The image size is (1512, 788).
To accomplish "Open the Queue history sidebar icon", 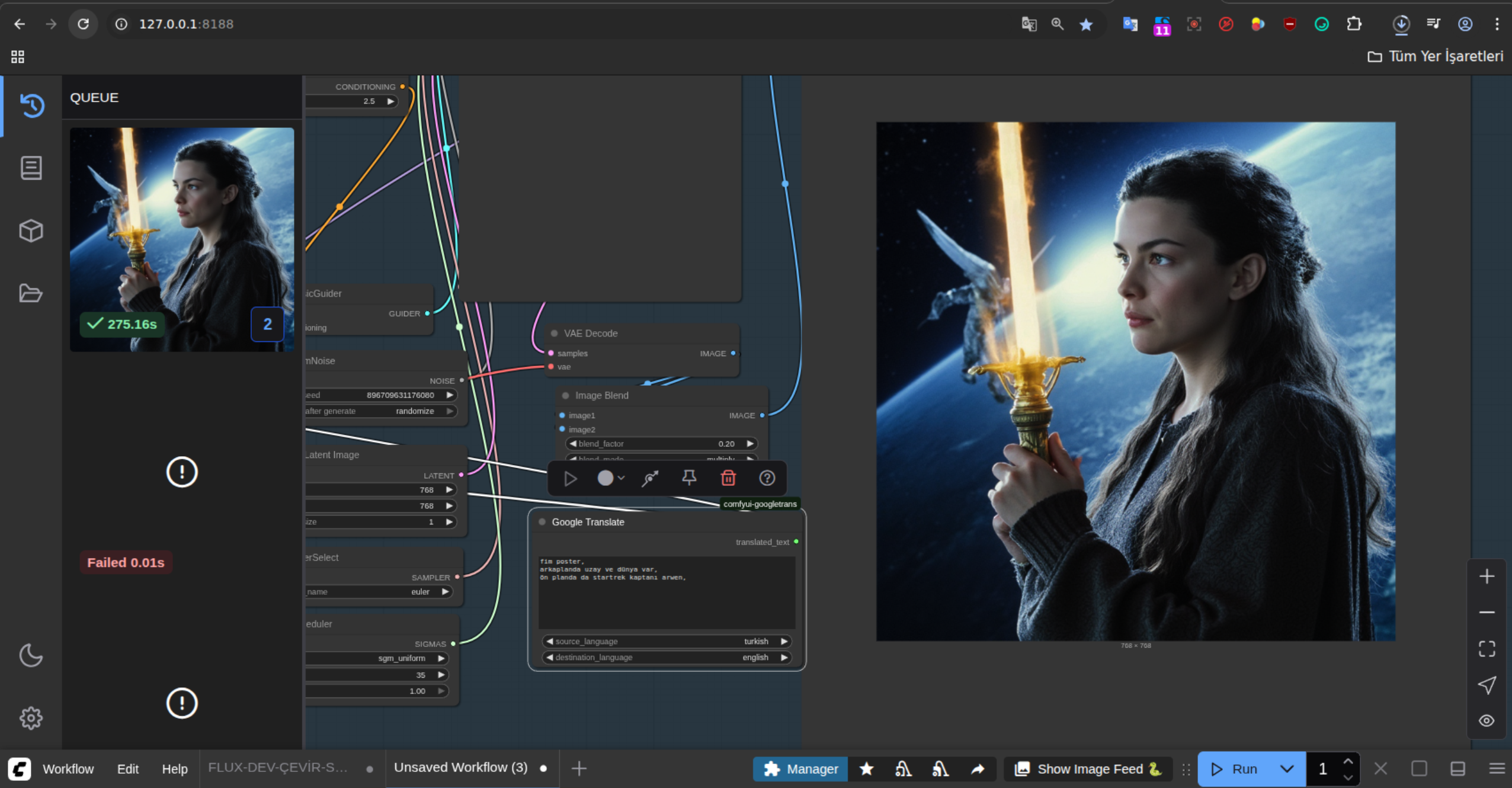I will (31, 105).
